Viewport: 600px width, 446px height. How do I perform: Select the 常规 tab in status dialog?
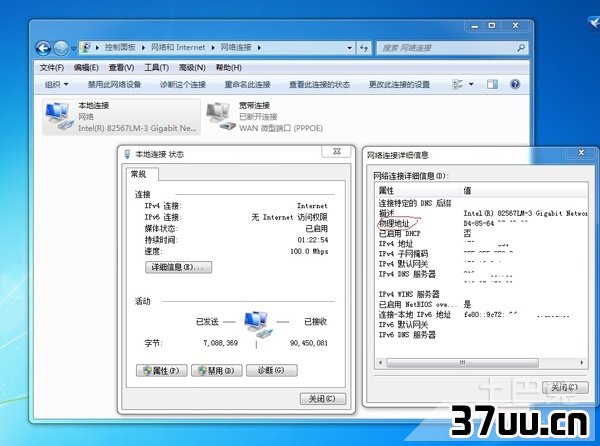139,174
